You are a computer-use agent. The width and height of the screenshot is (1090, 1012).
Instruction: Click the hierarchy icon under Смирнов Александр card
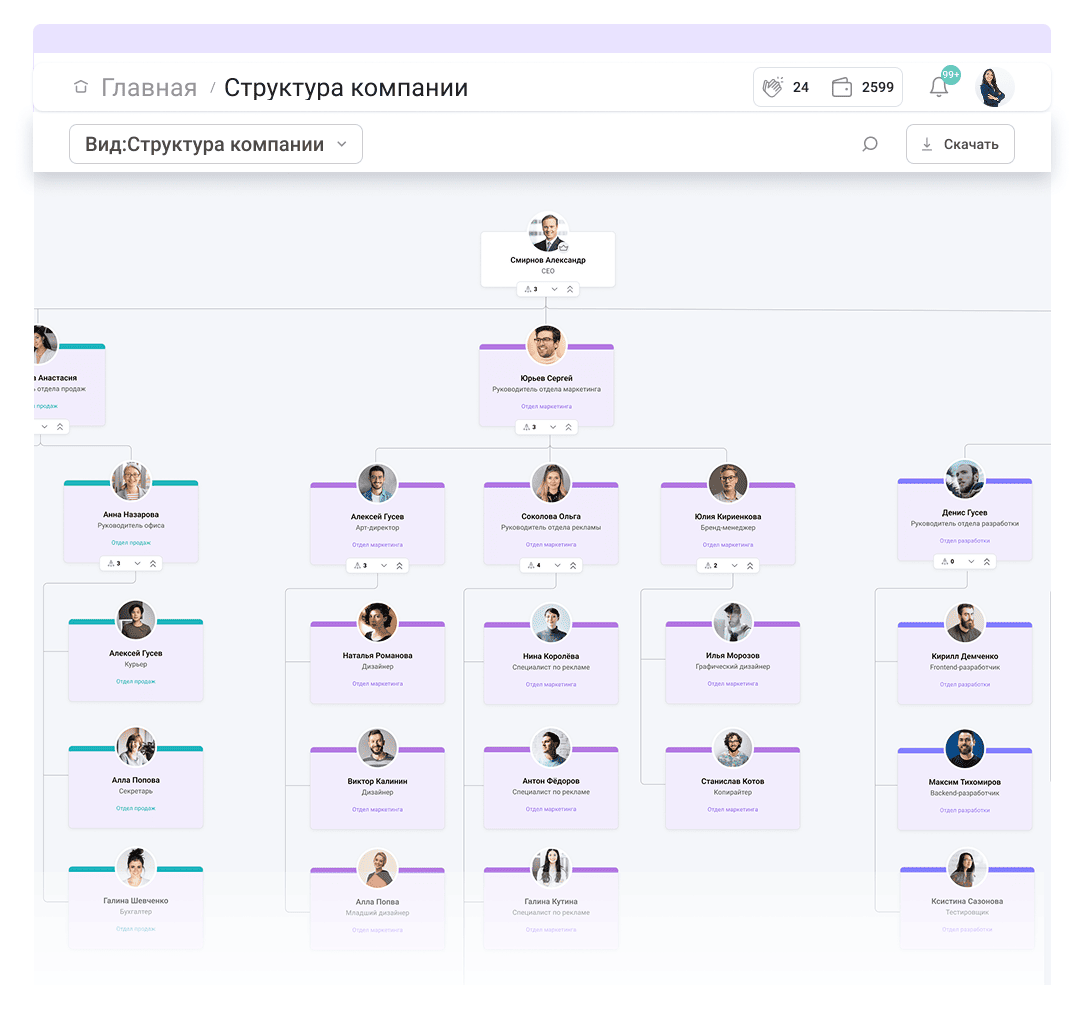coord(528,289)
